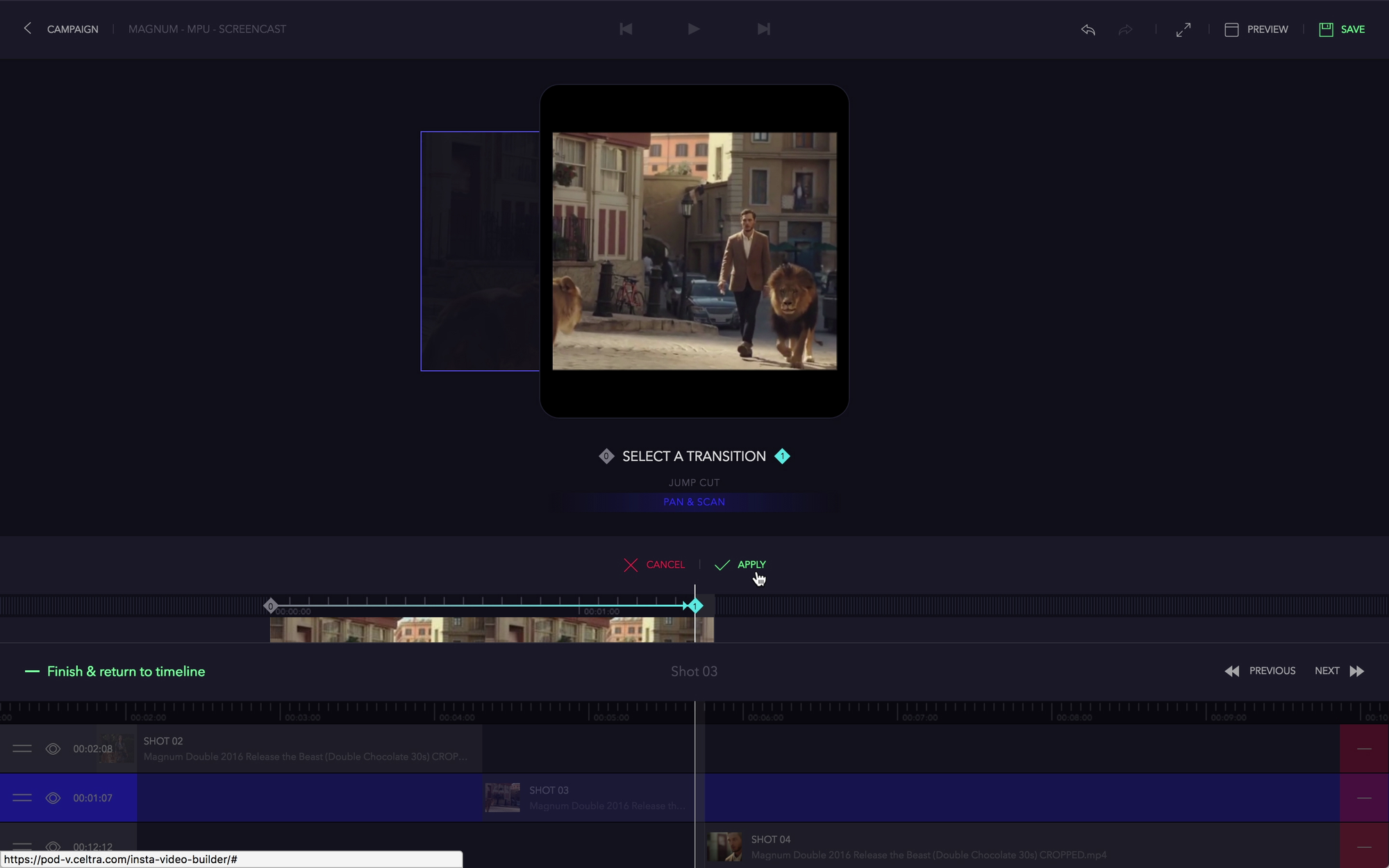
Task: Collapse editor via the green dash icon
Action: (x=32, y=671)
